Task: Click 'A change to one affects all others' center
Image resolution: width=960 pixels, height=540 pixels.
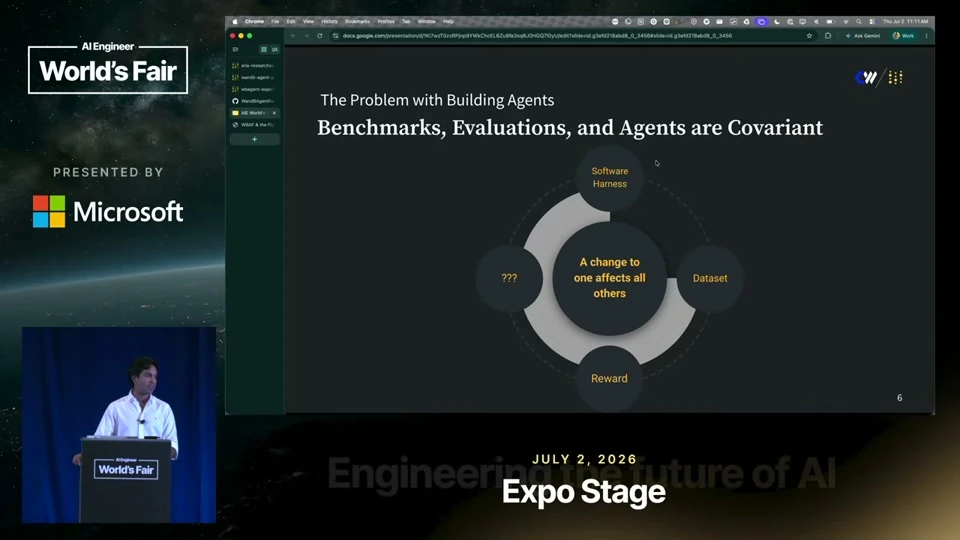Action: 610,278
